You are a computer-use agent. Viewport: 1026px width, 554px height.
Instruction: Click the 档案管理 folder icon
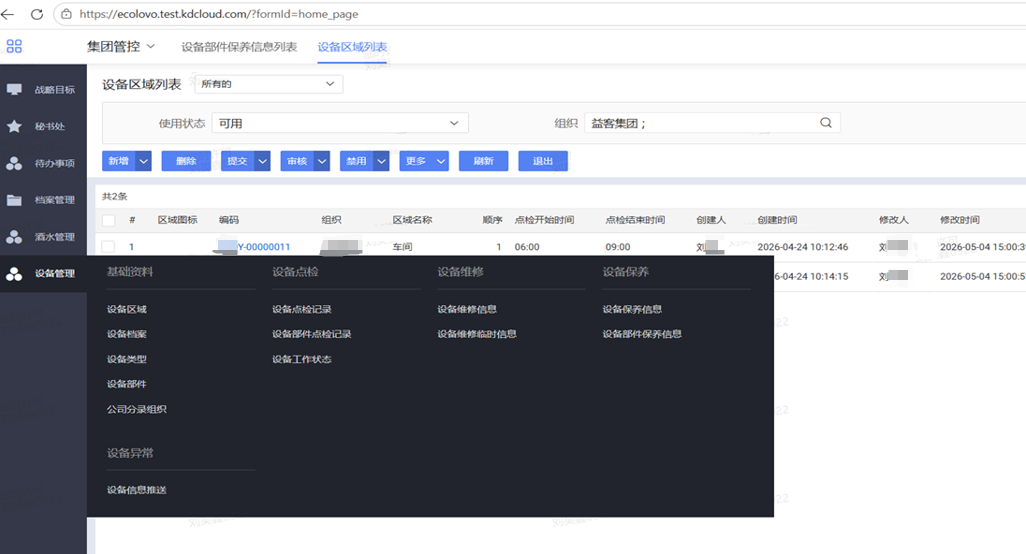coord(14,200)
